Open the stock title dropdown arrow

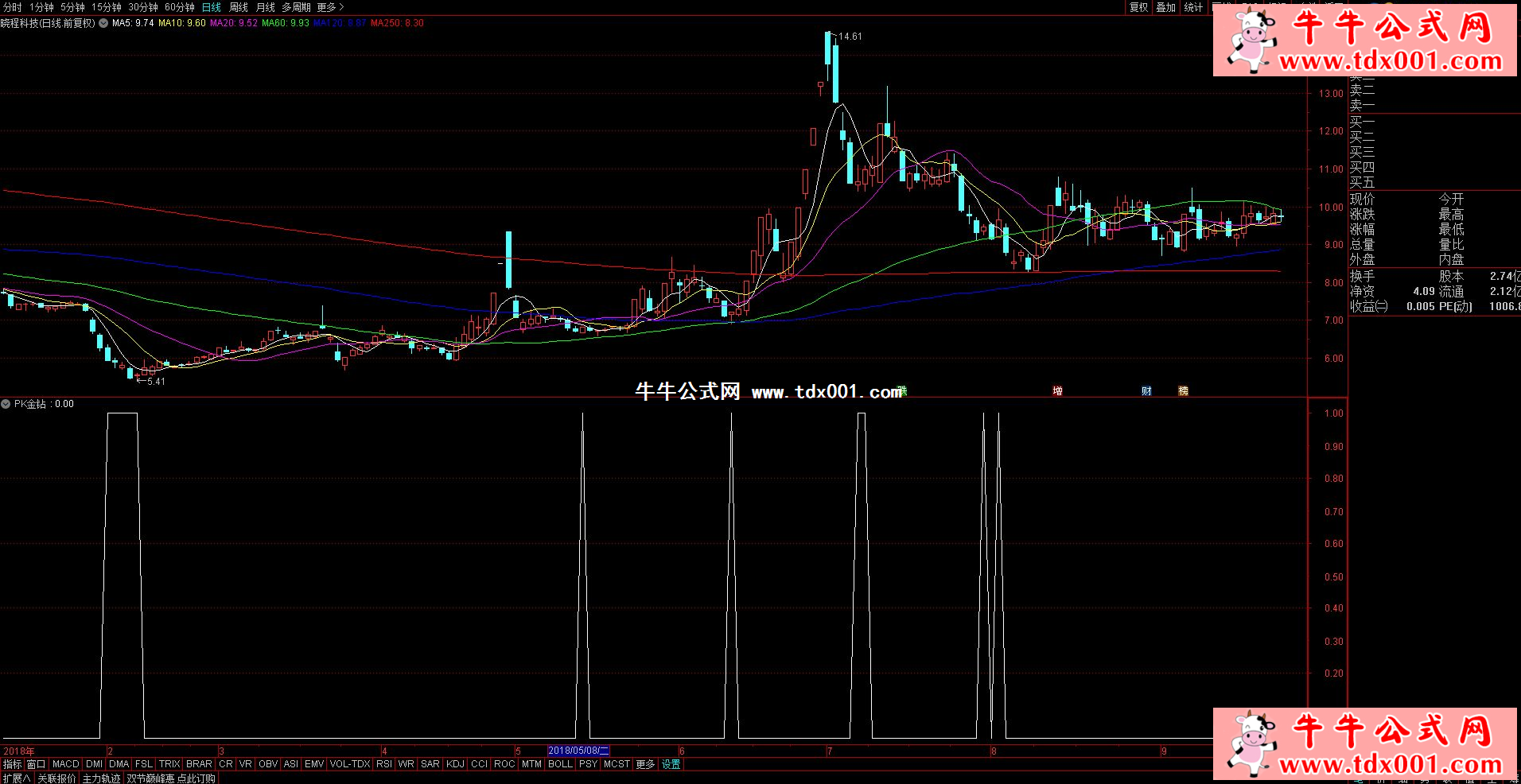tap(103, 23)
